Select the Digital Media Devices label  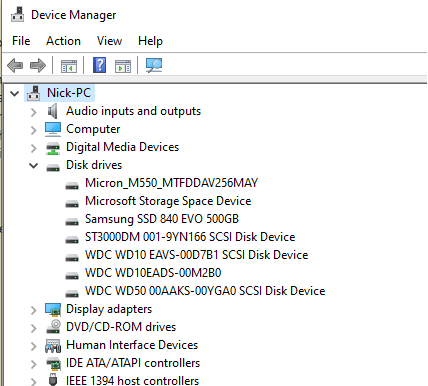[x=122, y=147]
